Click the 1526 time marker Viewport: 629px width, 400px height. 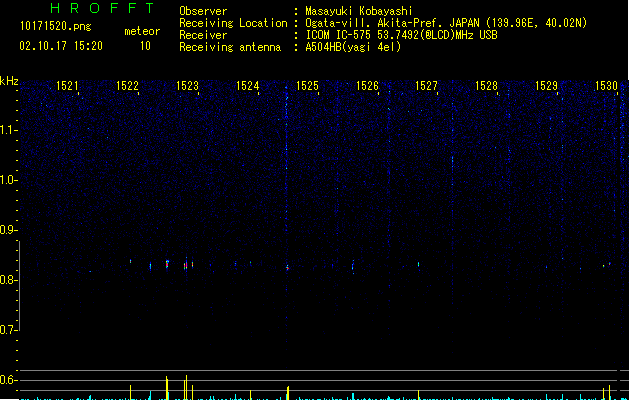[367, 86]
